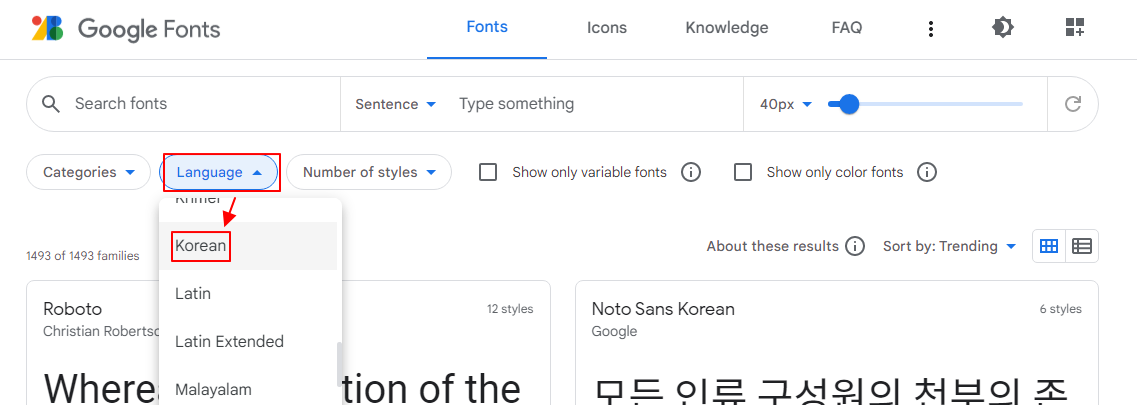Open the Number of styles dropdown
Screen dimensions: 1137x405
point(369,172)
